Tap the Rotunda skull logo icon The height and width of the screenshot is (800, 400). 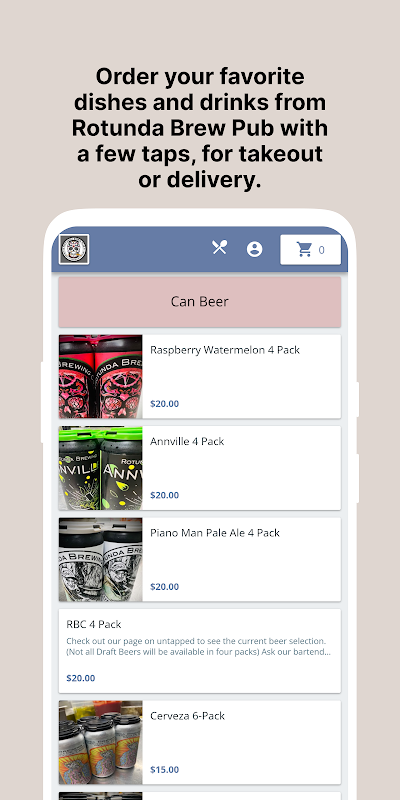click(74, 249)
